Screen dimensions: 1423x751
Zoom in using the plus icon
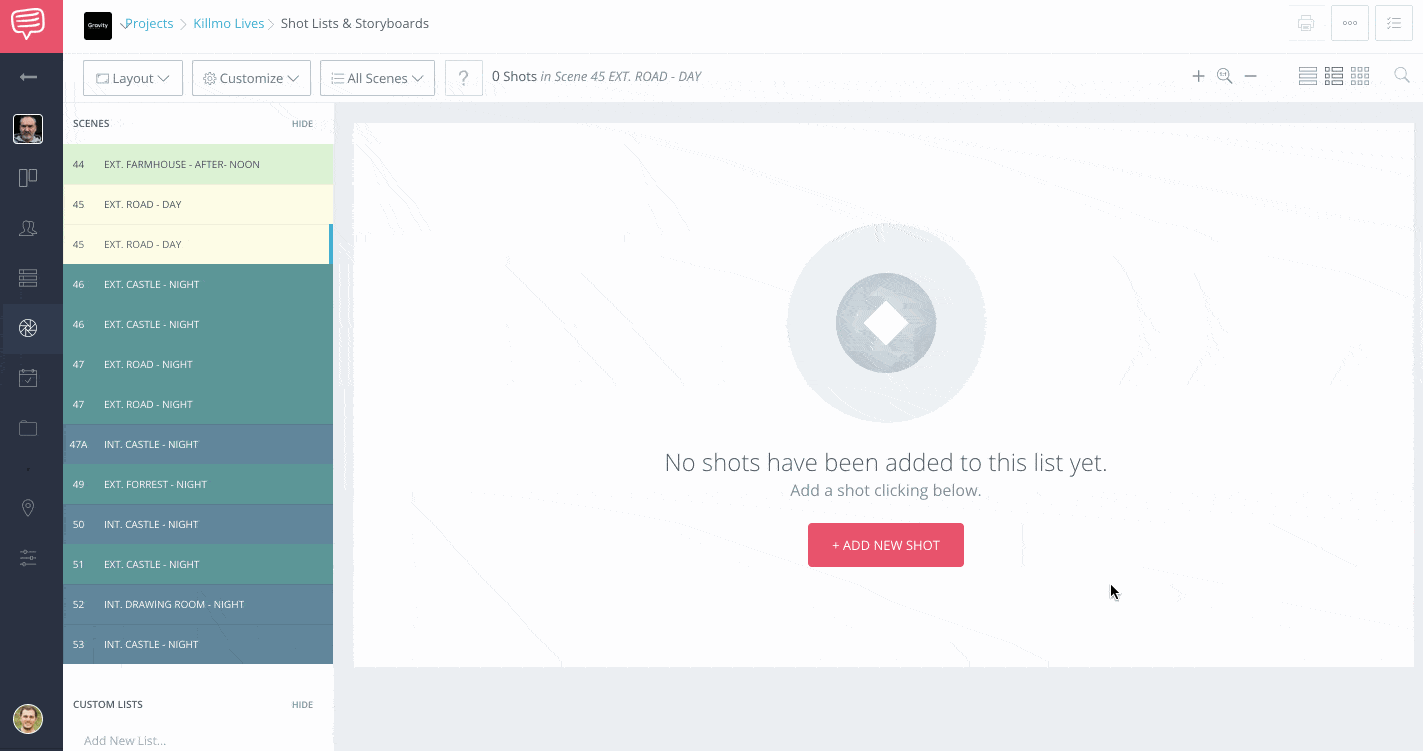pyautogui.click(x=1198, y=75)
